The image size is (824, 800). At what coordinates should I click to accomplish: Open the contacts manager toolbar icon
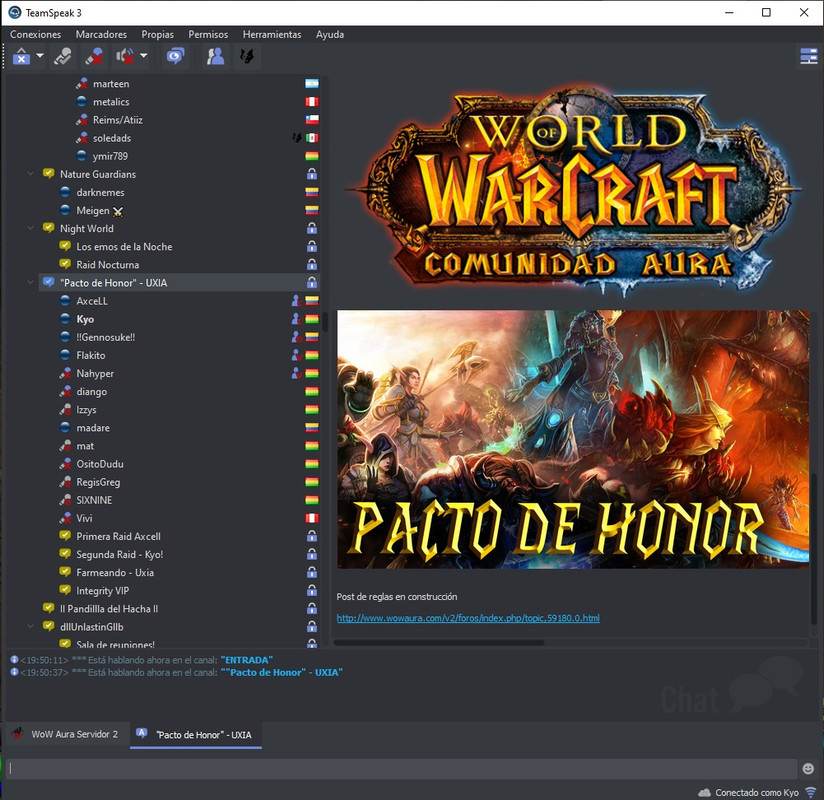tap(215, 56)
